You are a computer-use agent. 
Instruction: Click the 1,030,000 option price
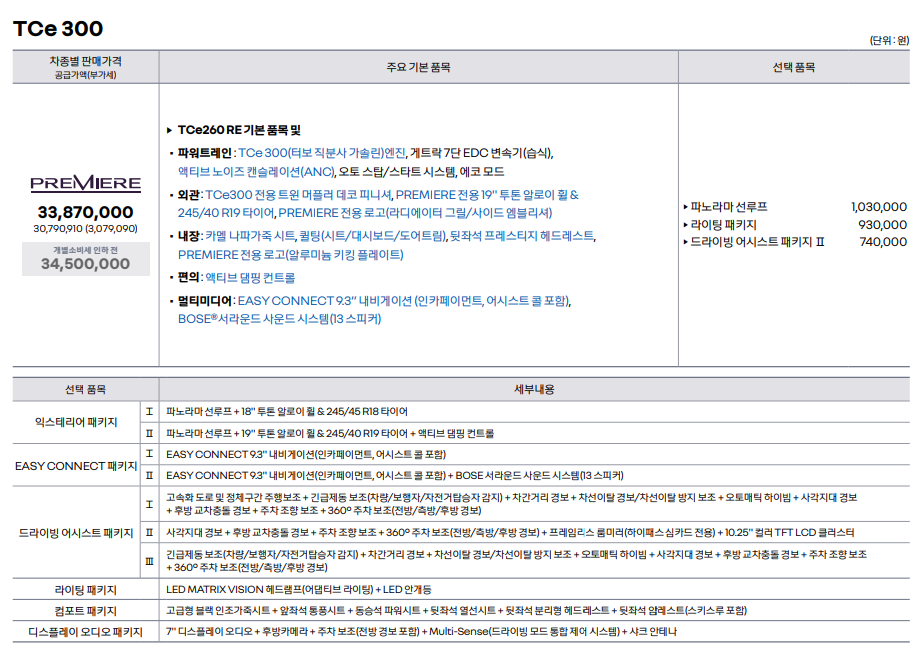tap(879, 207)
